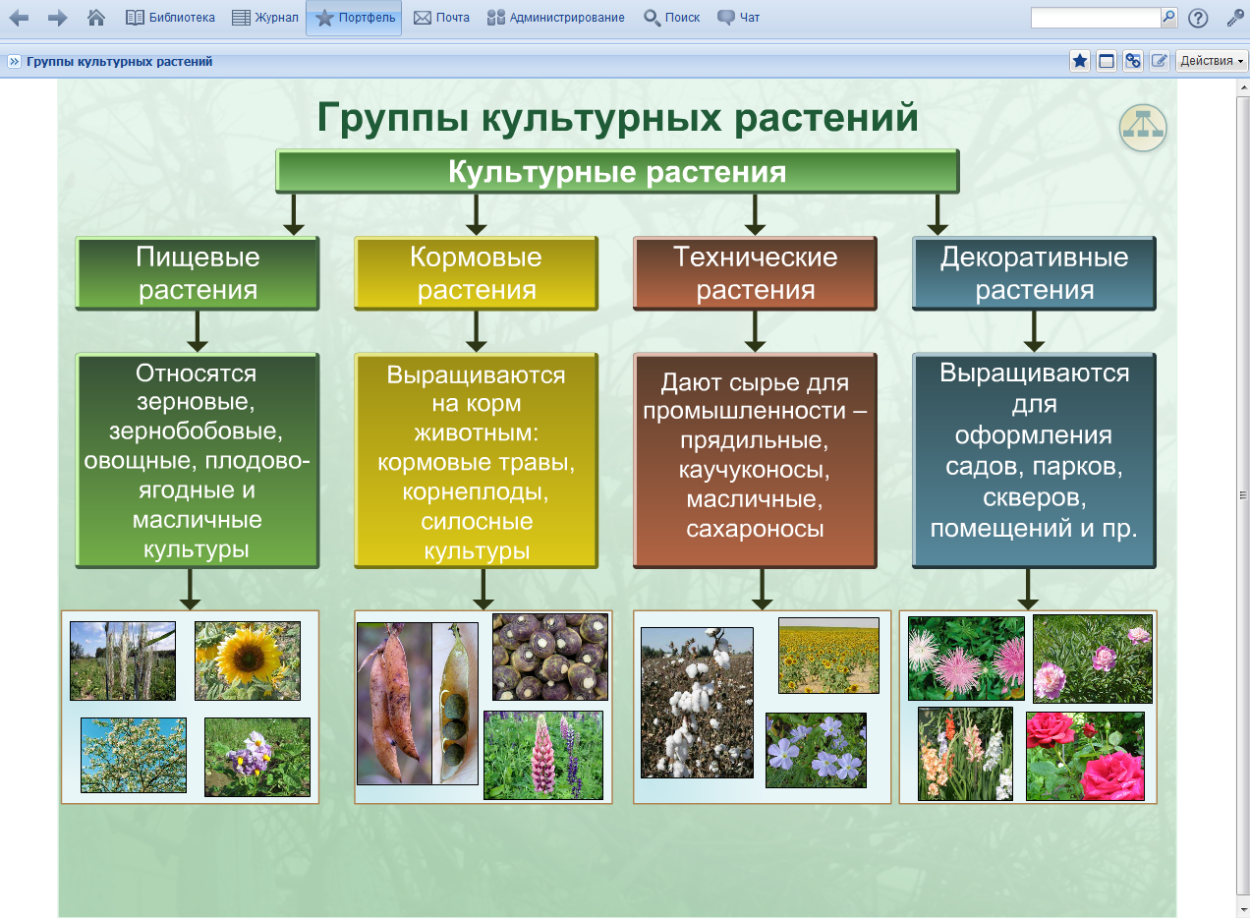Click the edit pencil icon near Действия
This screenshot has height=918, width=1250.
click(1160, 60)
